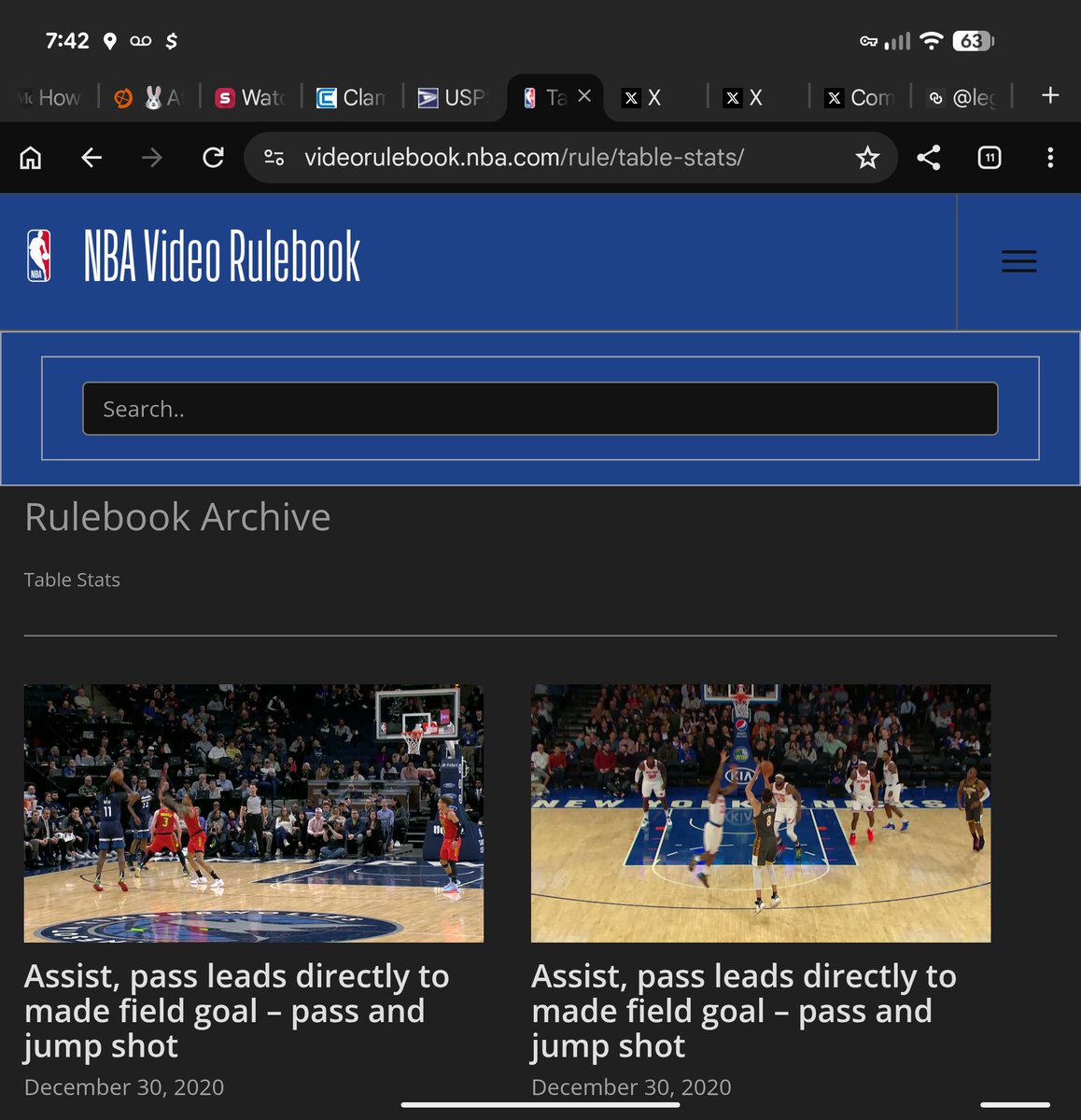Tap the voicemail status icon
1081x1120 pixels.
[141, 41]
